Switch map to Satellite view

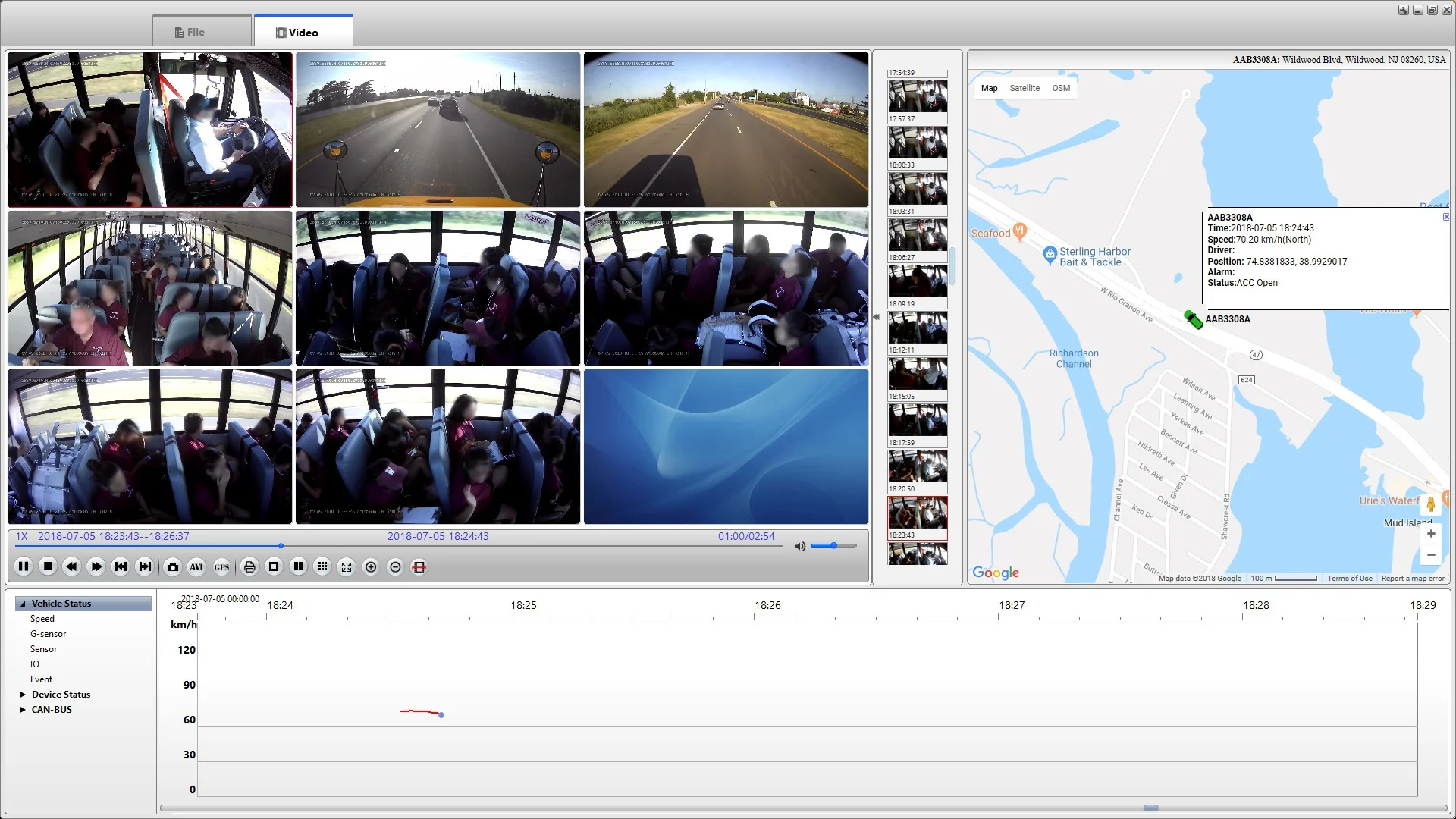[x=1025, y=88]
